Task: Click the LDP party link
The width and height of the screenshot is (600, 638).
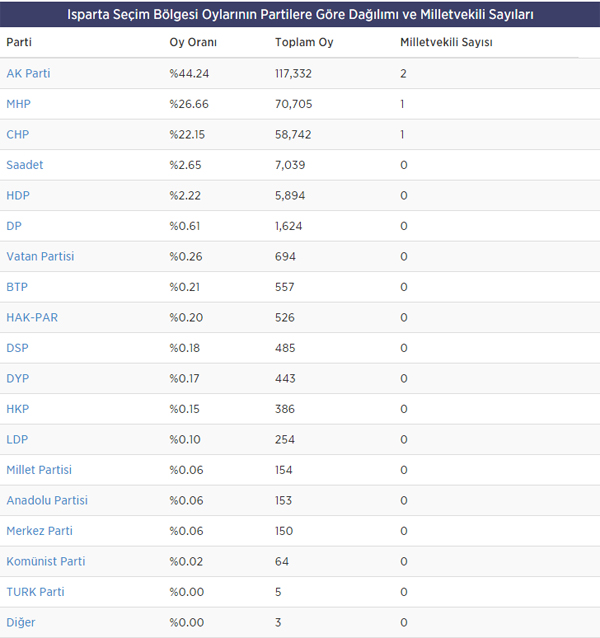Action: tap(17, 440)
